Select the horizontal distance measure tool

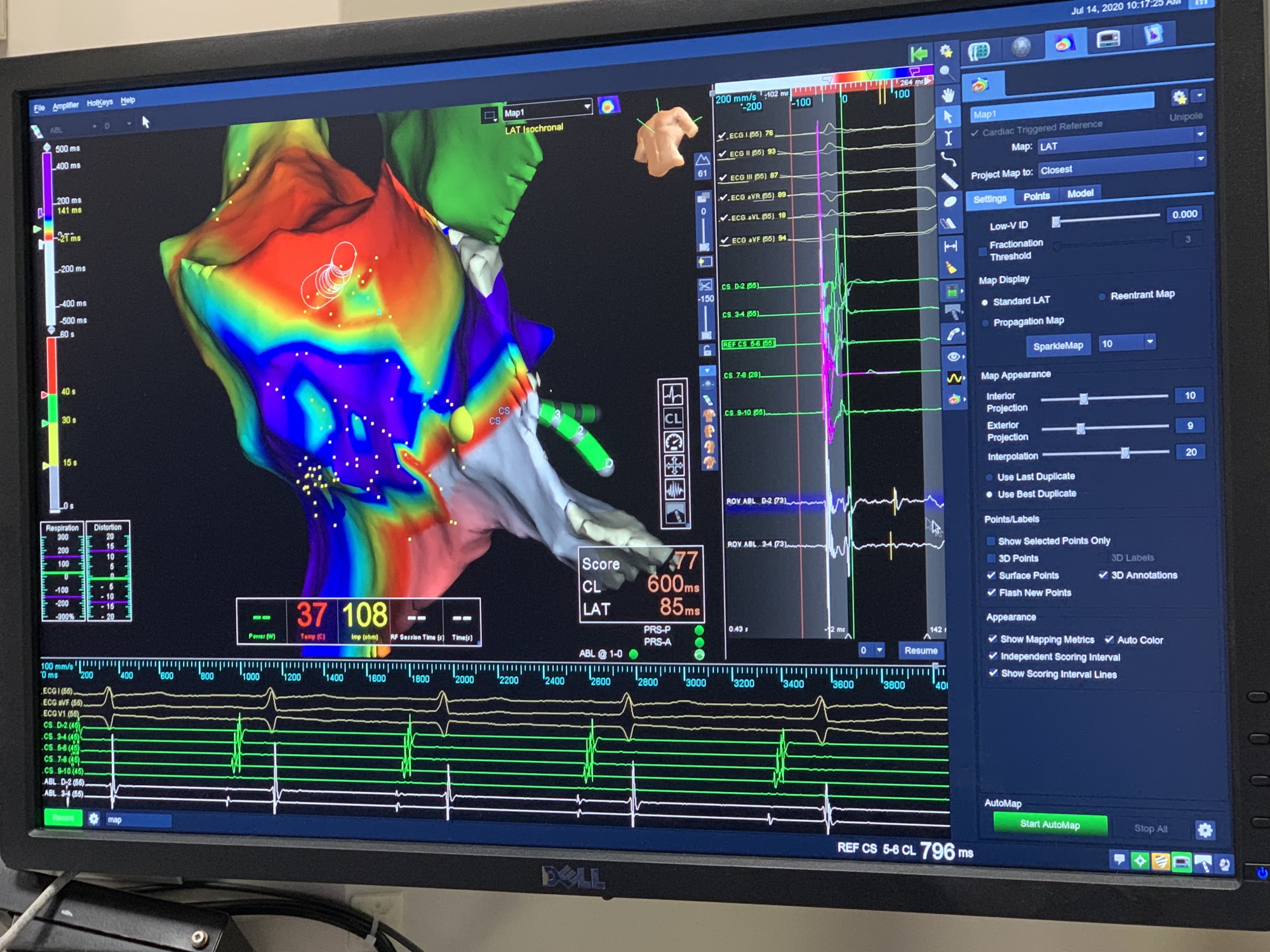pyautogui.click(x=951, y=246)
